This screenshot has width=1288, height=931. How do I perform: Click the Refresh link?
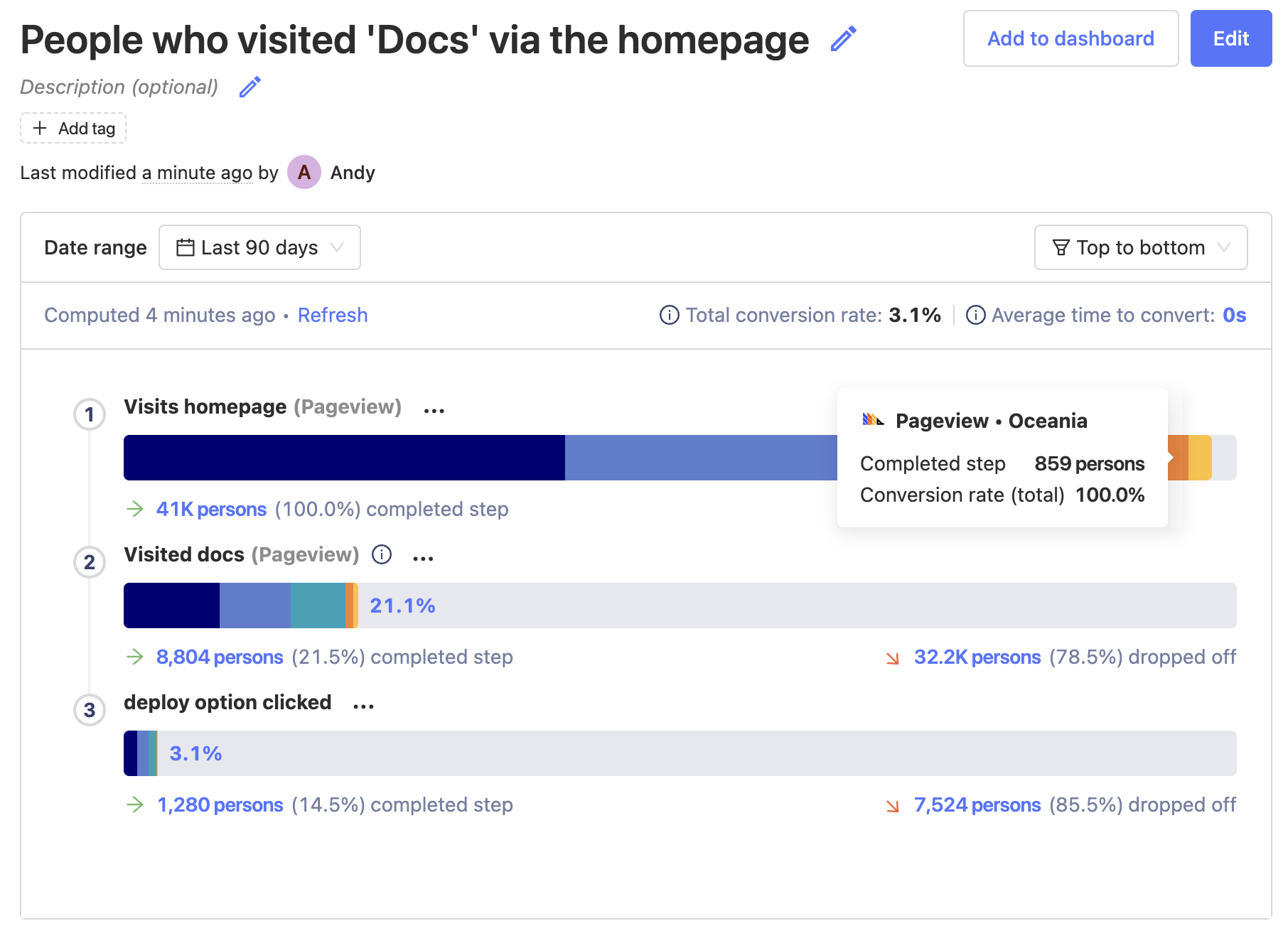(x=332, y=315)
